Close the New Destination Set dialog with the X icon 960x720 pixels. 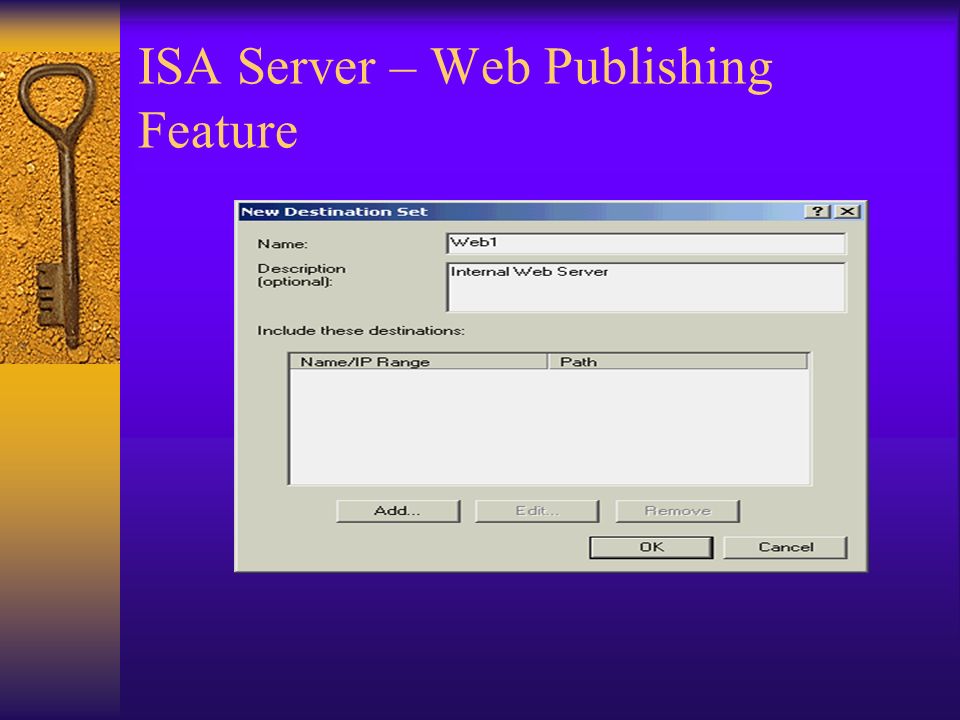click(x=847, y=211)
